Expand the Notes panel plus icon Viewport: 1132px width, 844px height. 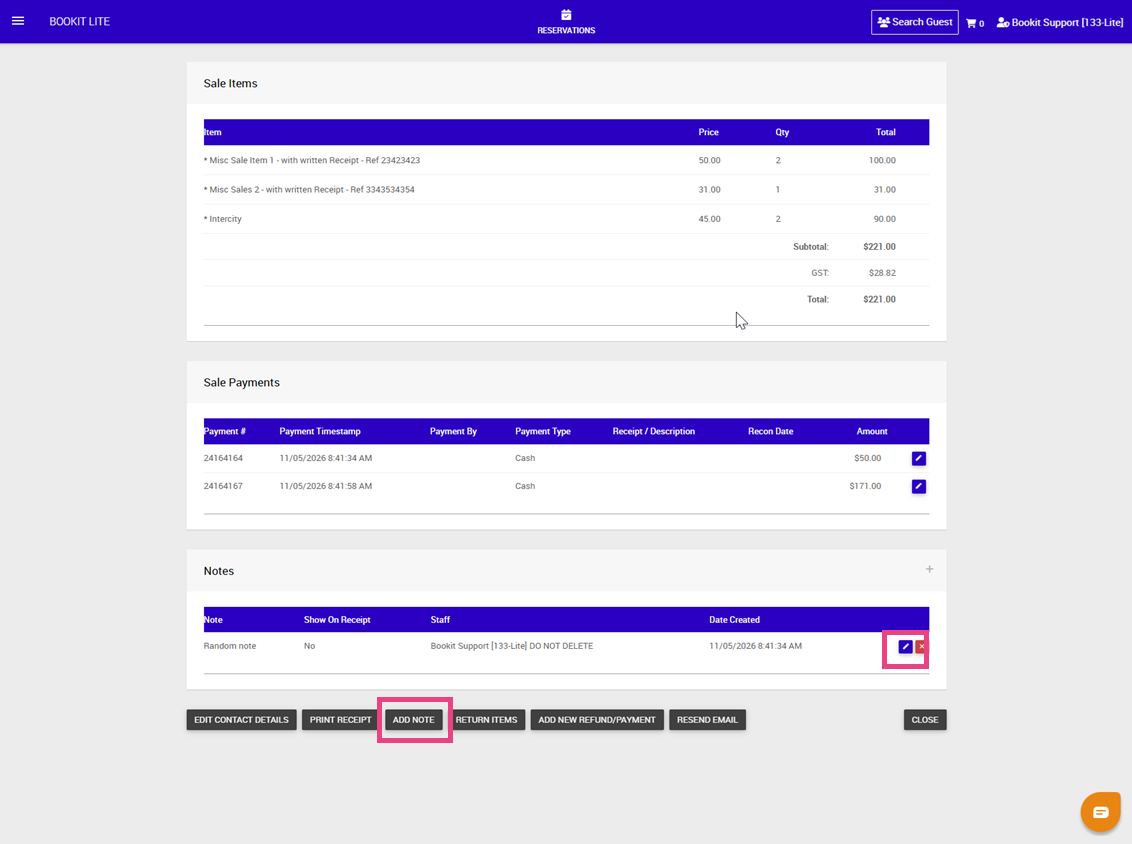[929, 570]
